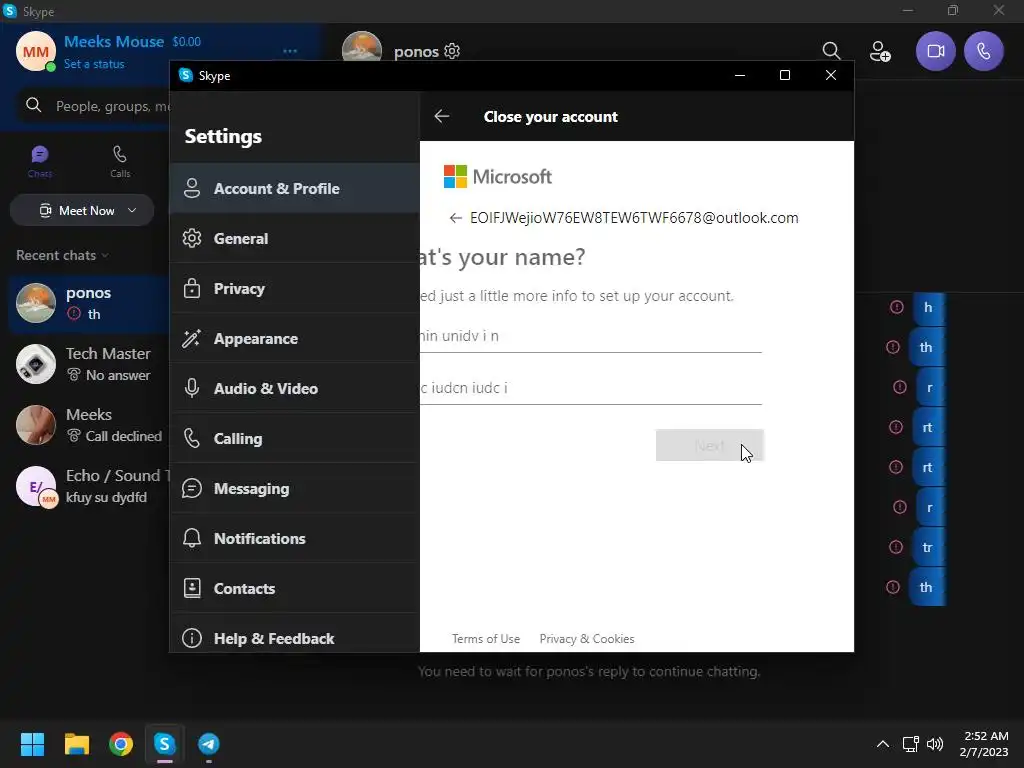Collapse the Recent chats list
This screenshot has width=1024, height=768.
pos(63,255)
